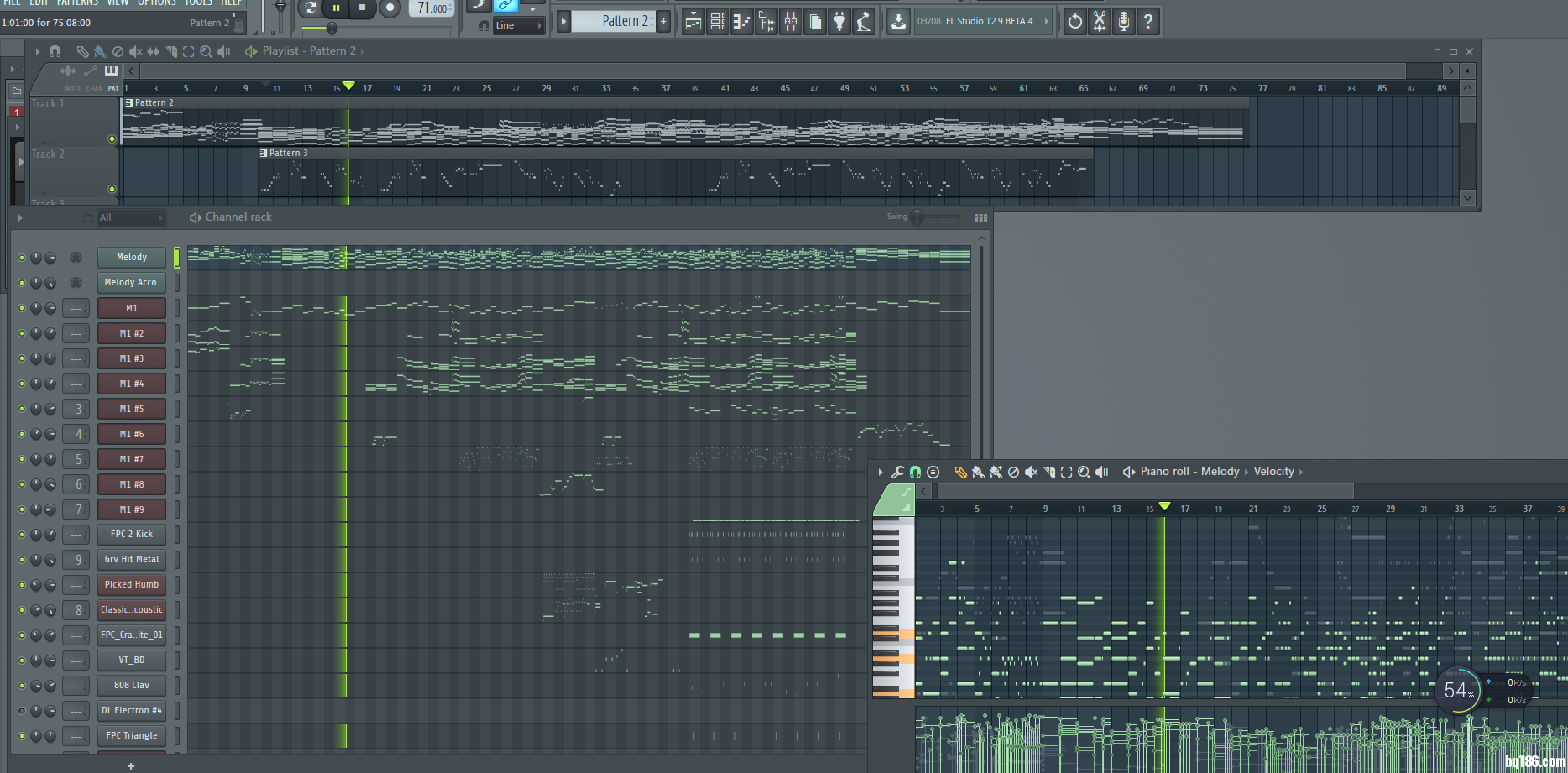
Task: Open the Mixer toolbar icon
Action: [x=791, y=22]
